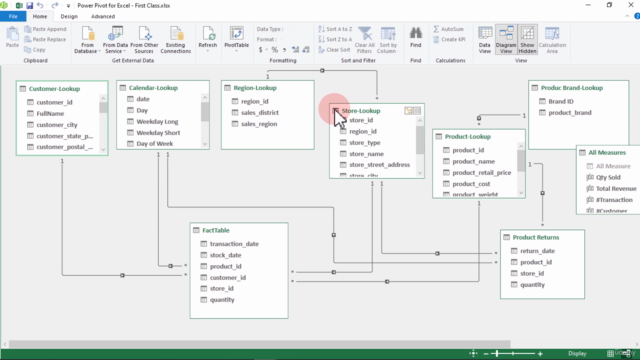Click Product-Lookup scrollbar down arrow
Viewport: 640px width, 360px height.
521,193
